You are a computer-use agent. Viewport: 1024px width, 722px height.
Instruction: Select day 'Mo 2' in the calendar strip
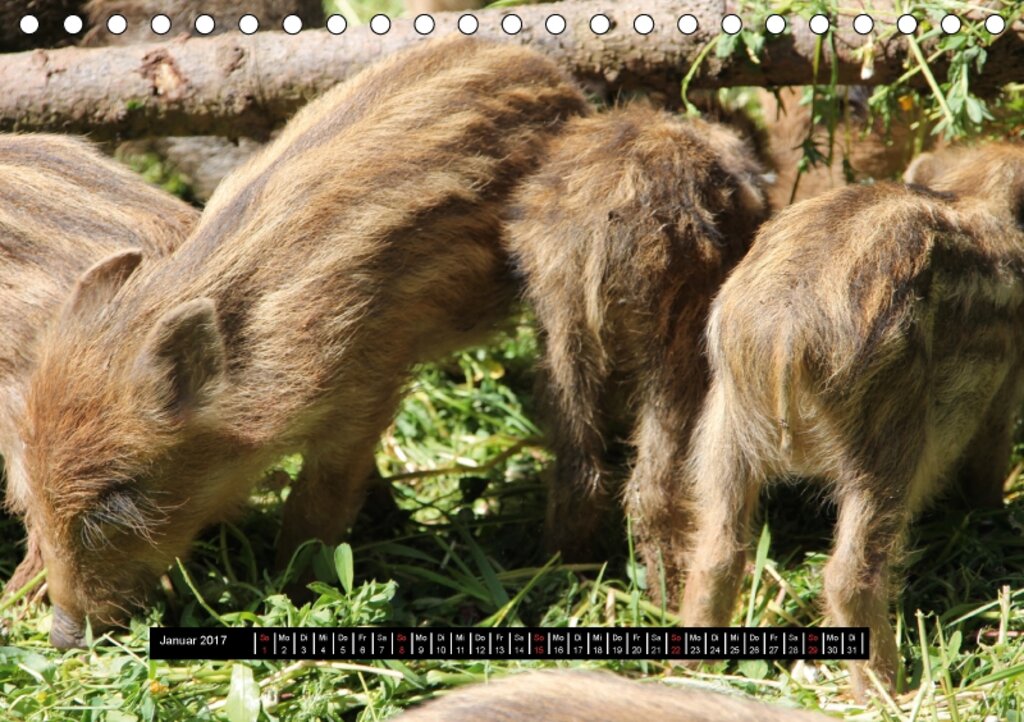click(284, 644)
